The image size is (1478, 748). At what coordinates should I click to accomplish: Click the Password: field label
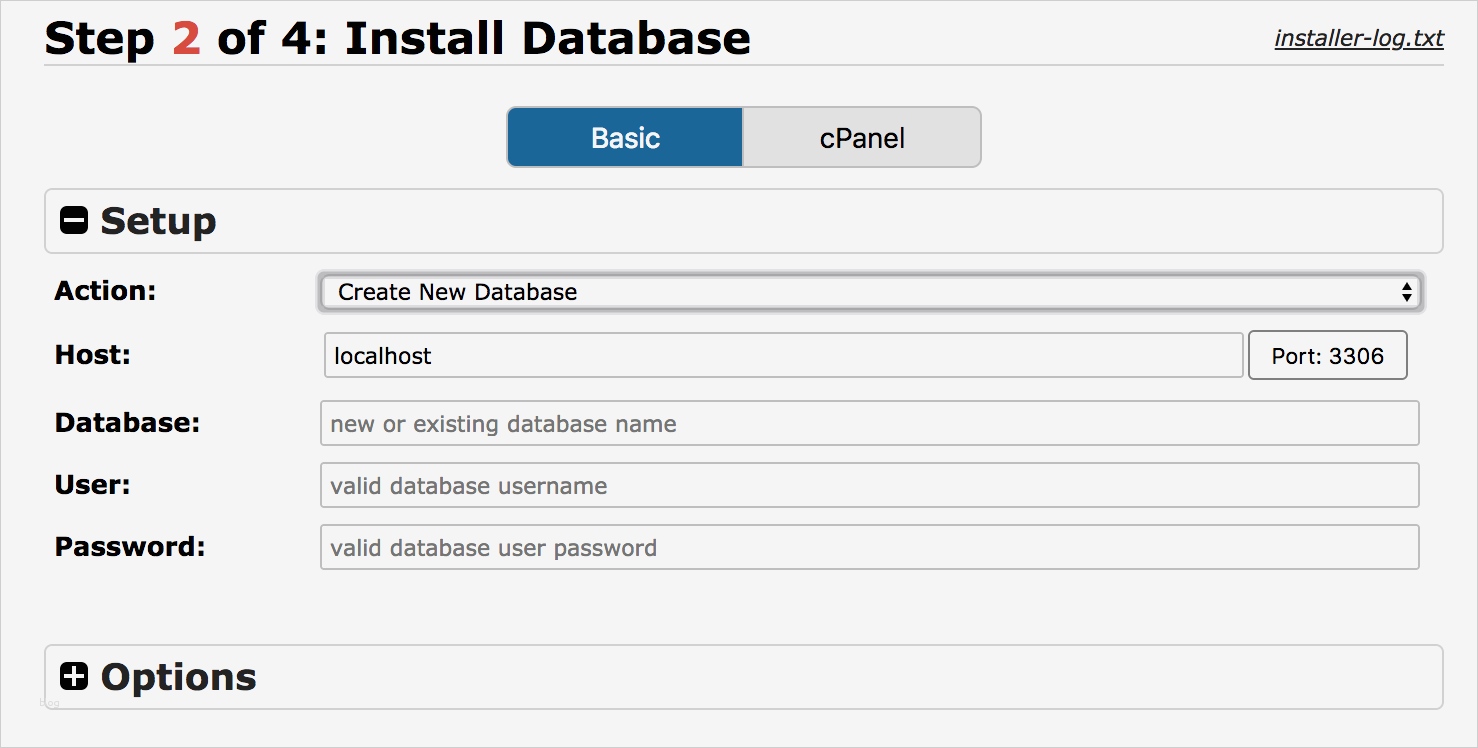130,547
